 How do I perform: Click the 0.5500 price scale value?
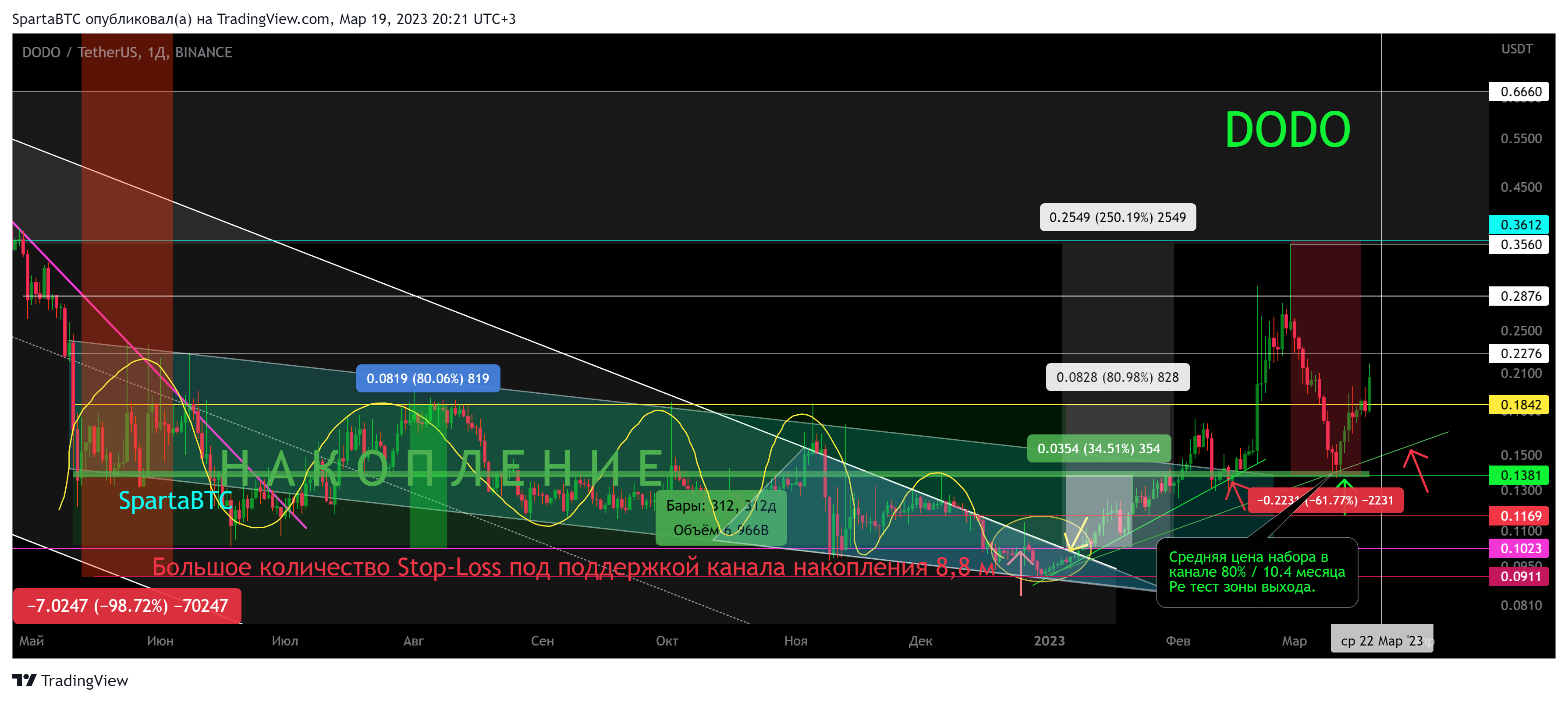pyautogui.click(x=1521, y=139)
